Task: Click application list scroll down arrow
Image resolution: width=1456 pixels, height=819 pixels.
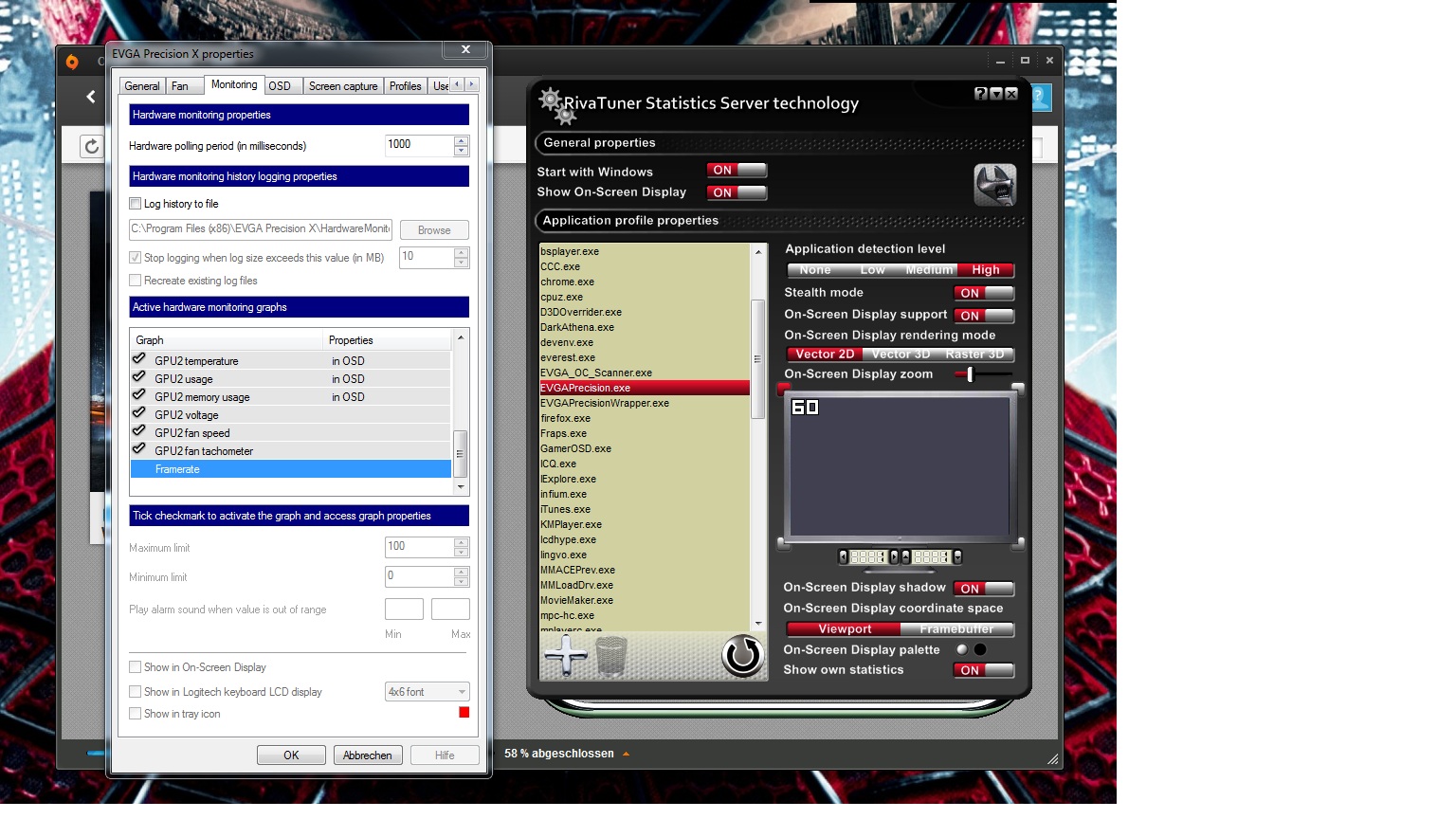Action: (757, 624)
